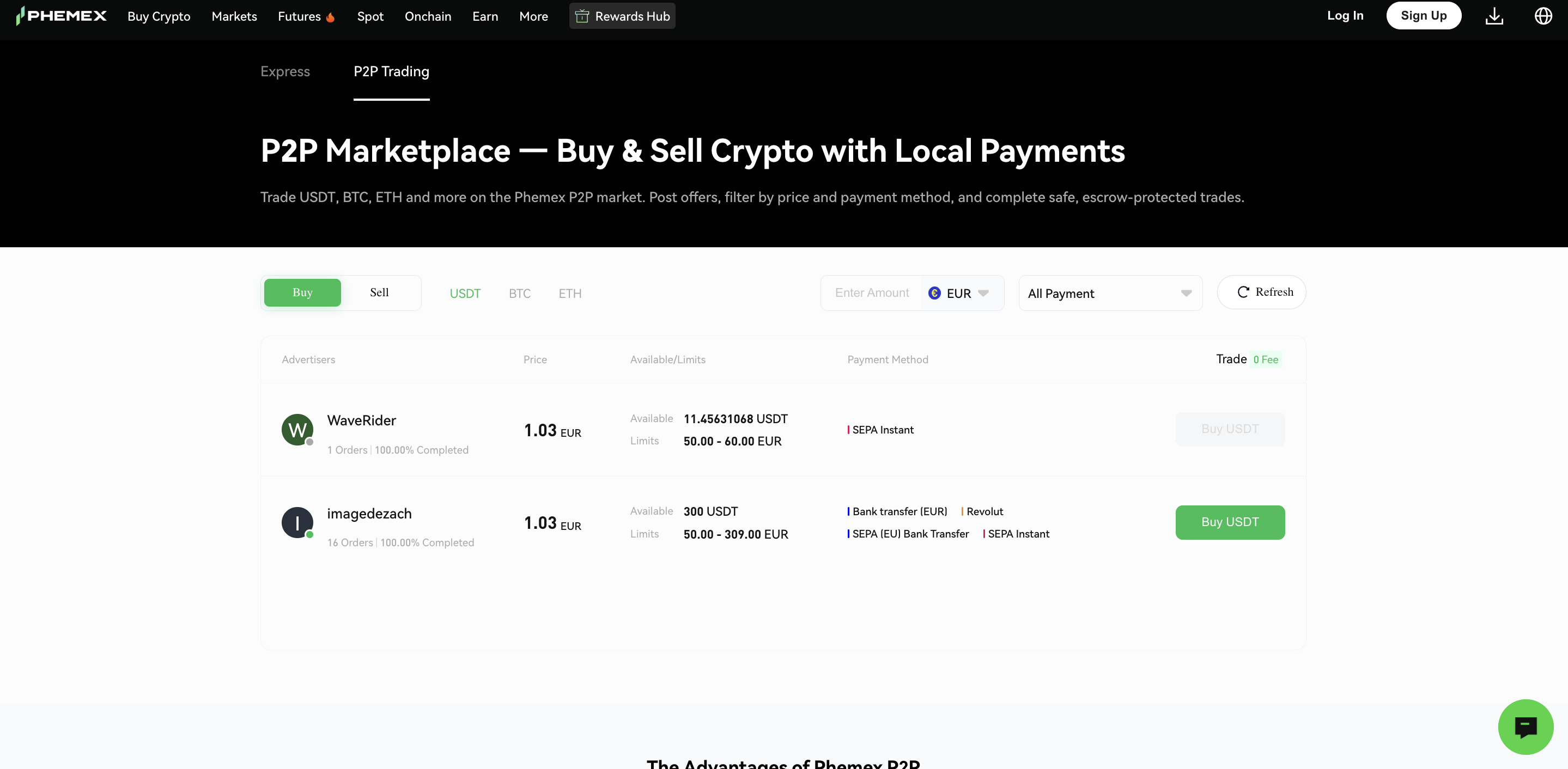Open the All Payment dropdown
The height and width of the screenshot is (769, 1568).
tap(1110, 293)
